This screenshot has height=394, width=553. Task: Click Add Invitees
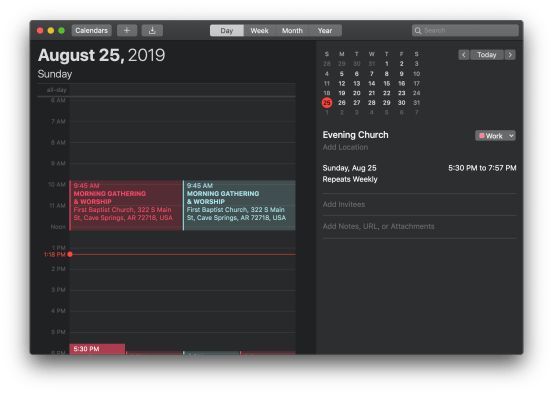344,204
